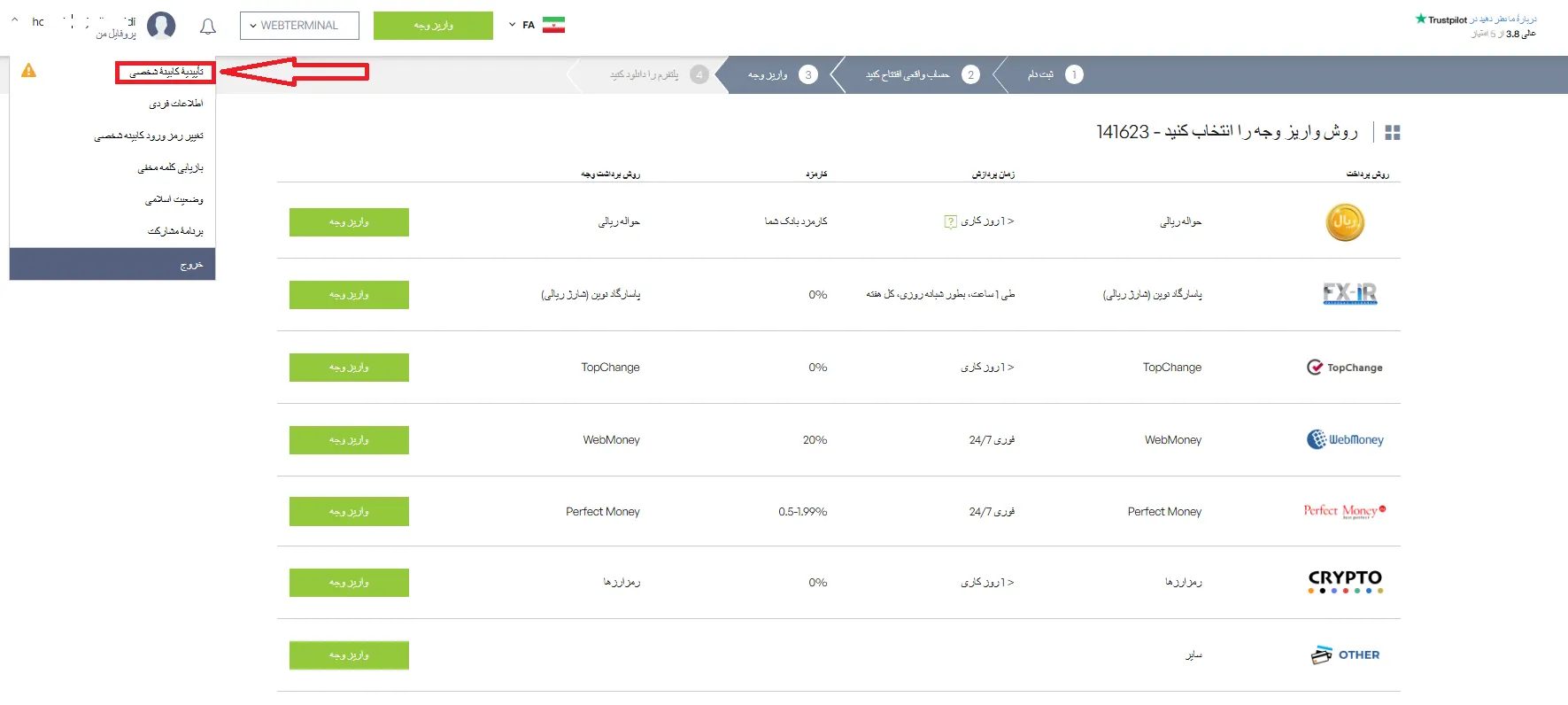Open 'اطلاعات فردی' menu entry
1568x705 pixels.
tap(175, 104)
